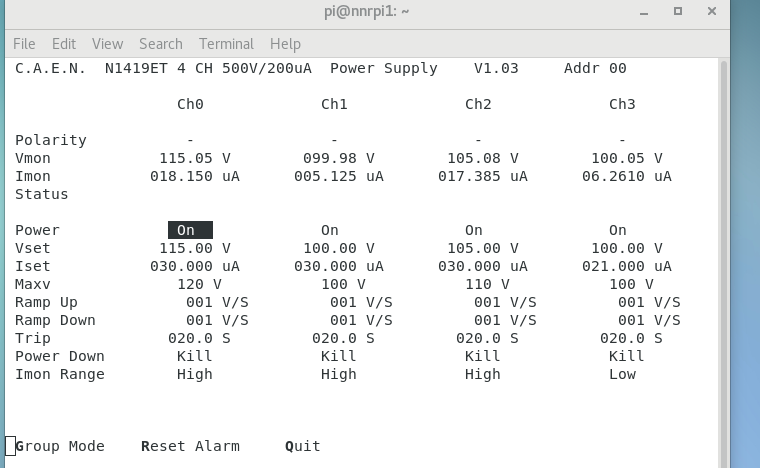The width and height of the screenshot is (760, 468).
Task: Select Ch0 Vset value 115.00 V
Action: point(195,248)
